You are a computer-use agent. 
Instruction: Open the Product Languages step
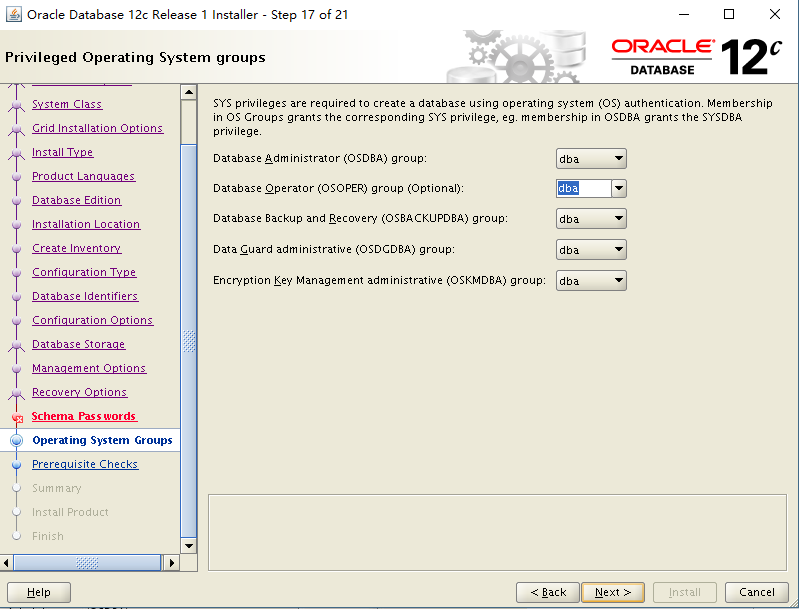pos(83,176)
